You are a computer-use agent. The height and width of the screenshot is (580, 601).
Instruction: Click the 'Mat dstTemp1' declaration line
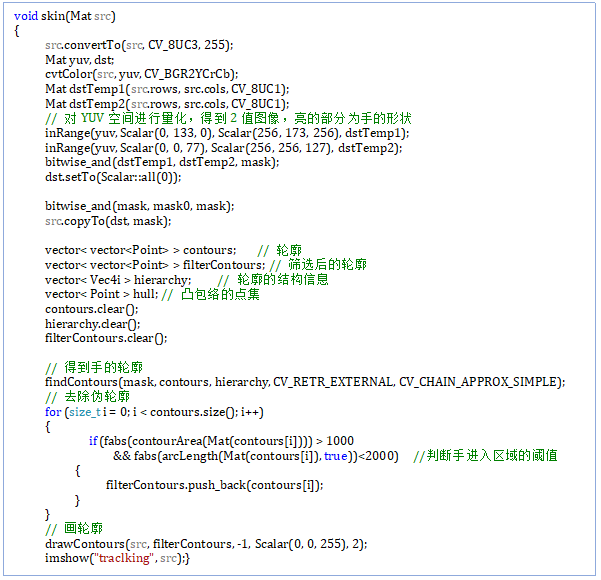[x=167, y=89]
